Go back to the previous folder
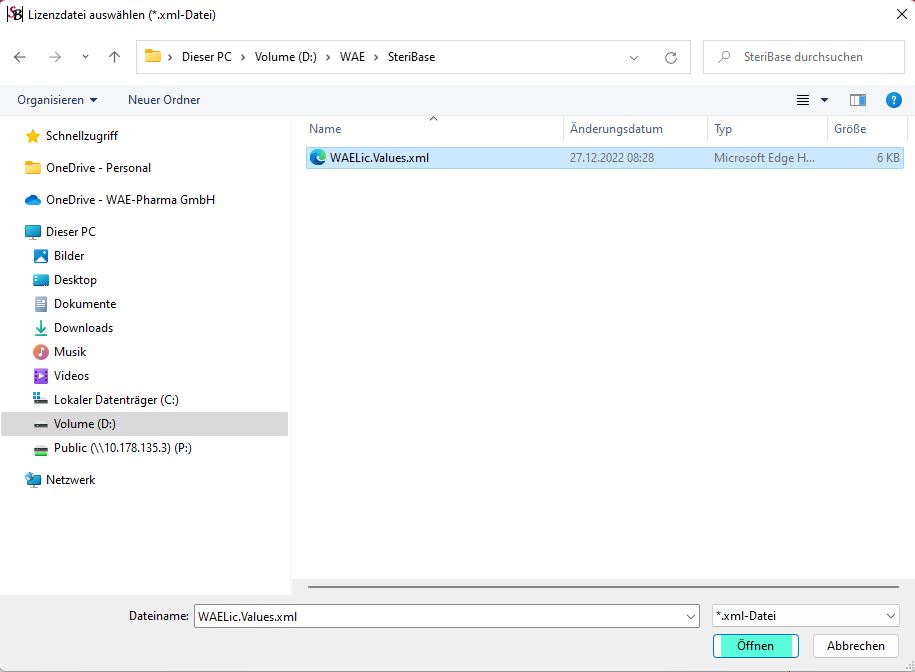Viewport: 915px width, 672px height. (x=20, y=57)
